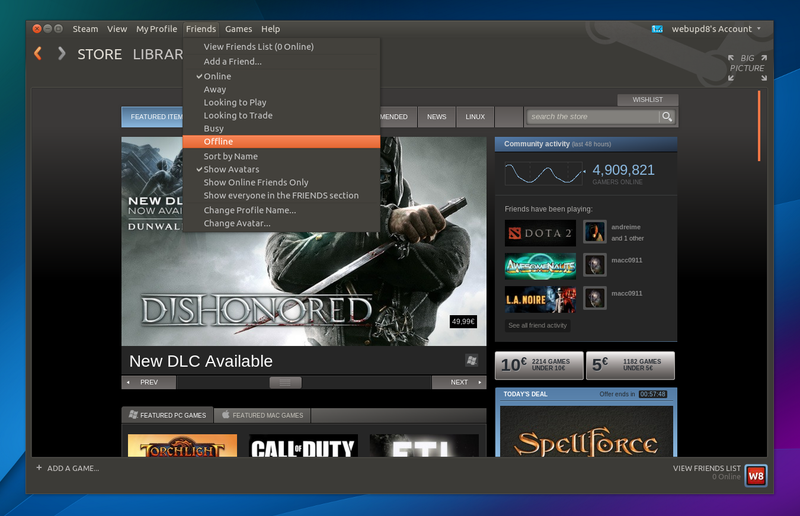Close the Friends menu
The height and width of the screenshot is (516, 800).
point(201,29)
